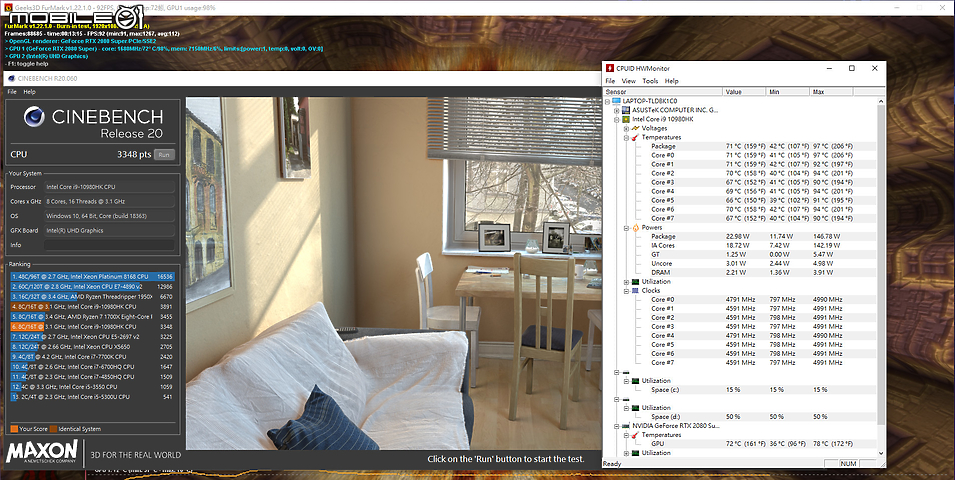Click the Intel Core i9 10980HK chip icon

[x=626, y=119]
